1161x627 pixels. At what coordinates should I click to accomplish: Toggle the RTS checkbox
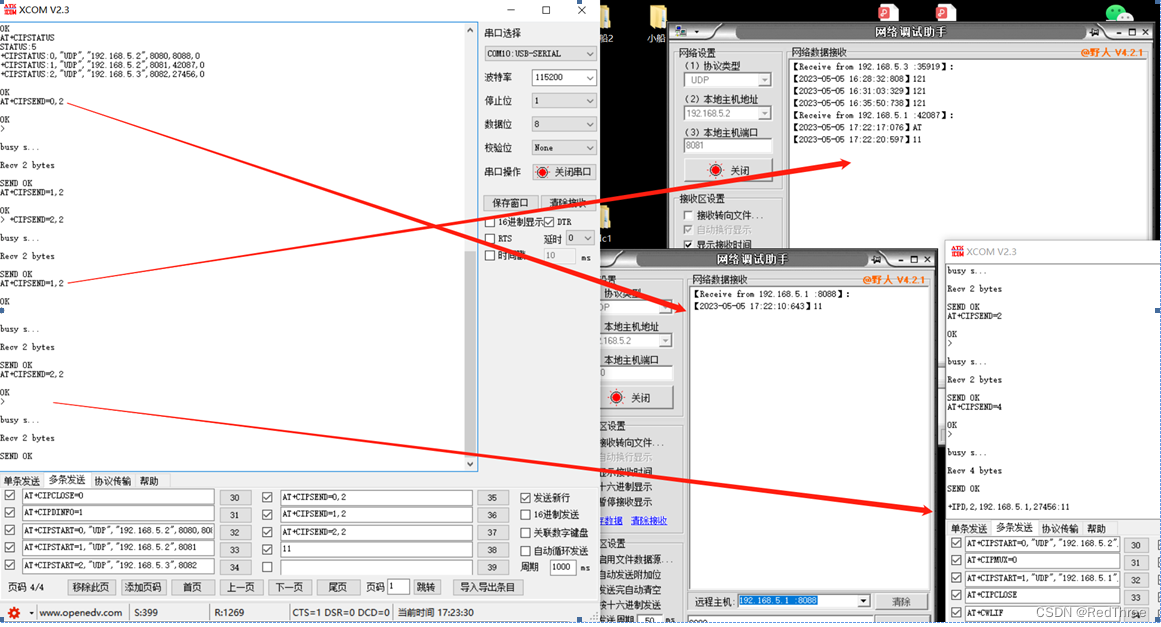pyautogui.click(x=489, y=238)
